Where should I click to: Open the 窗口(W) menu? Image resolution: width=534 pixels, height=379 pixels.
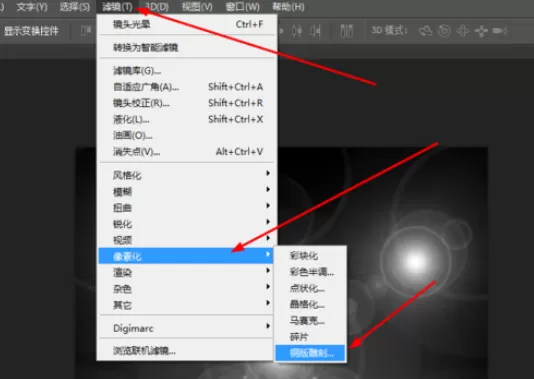pos(242,7)
